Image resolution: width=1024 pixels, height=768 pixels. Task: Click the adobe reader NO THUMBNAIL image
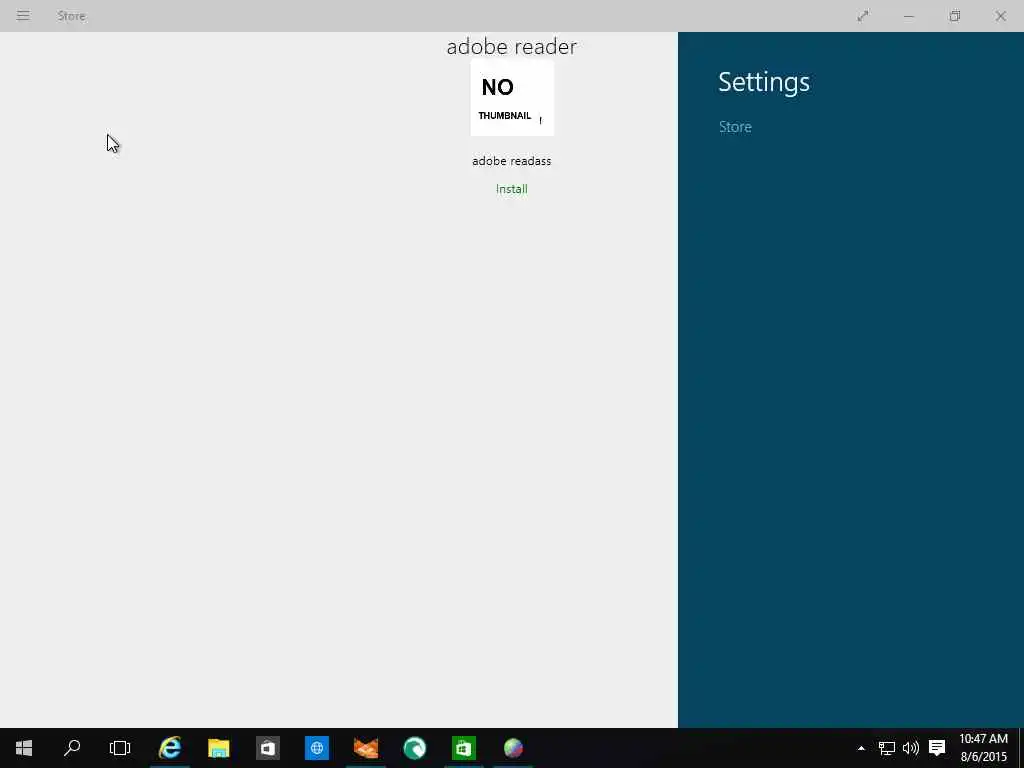click(x=512, y=99)
